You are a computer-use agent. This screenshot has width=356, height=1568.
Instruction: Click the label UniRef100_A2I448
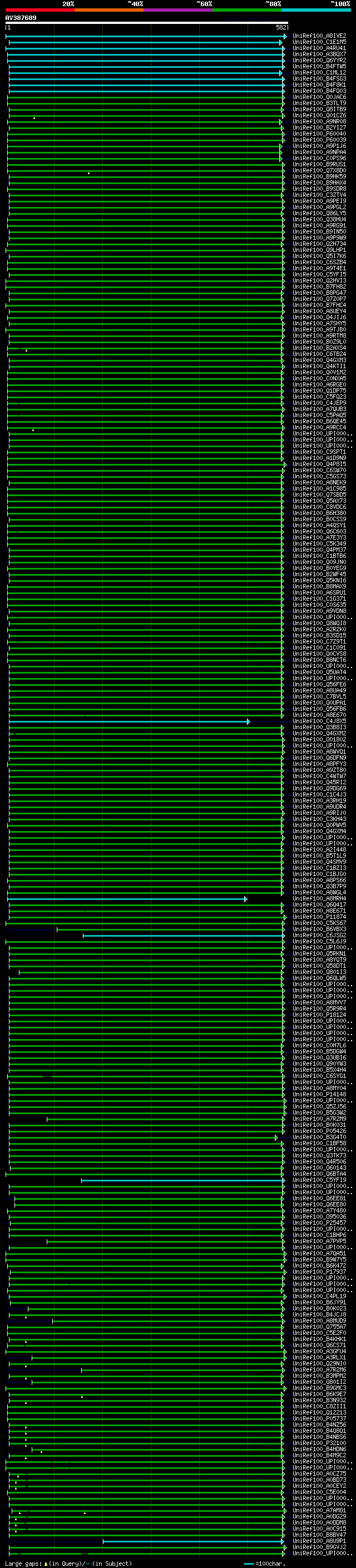click(319, 849)
